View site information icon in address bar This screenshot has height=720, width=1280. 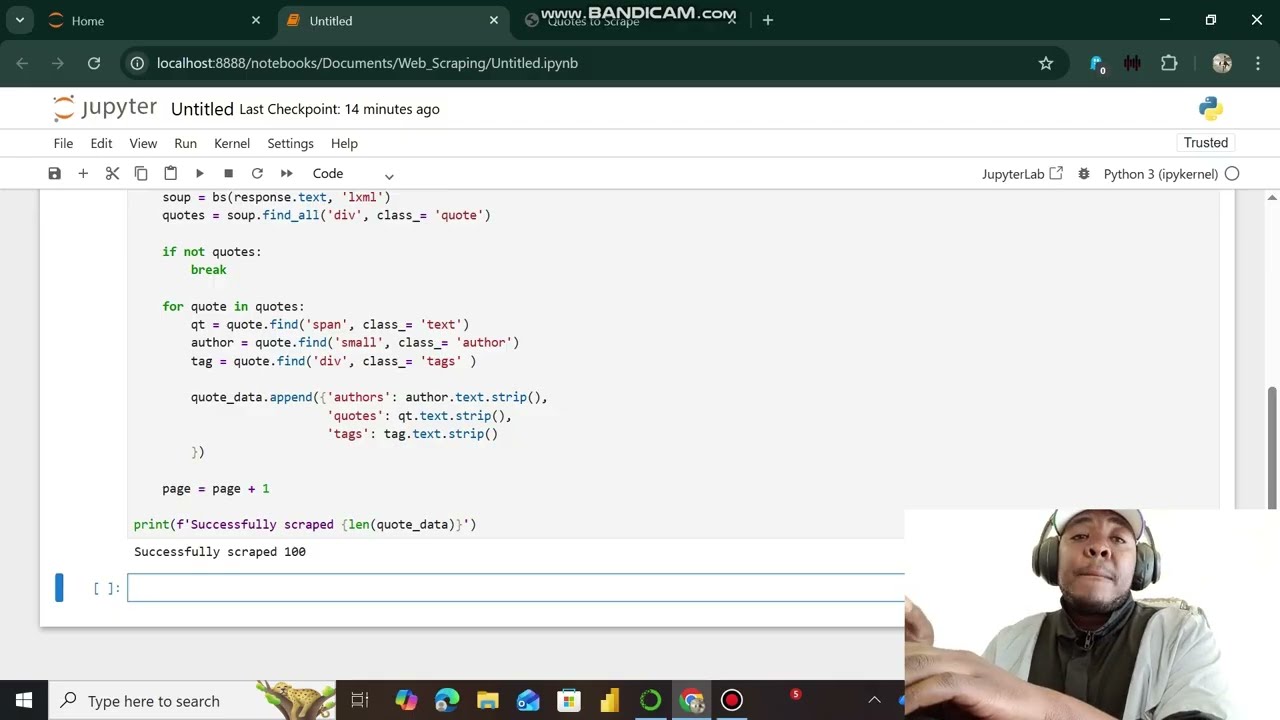tap(137, 63)
